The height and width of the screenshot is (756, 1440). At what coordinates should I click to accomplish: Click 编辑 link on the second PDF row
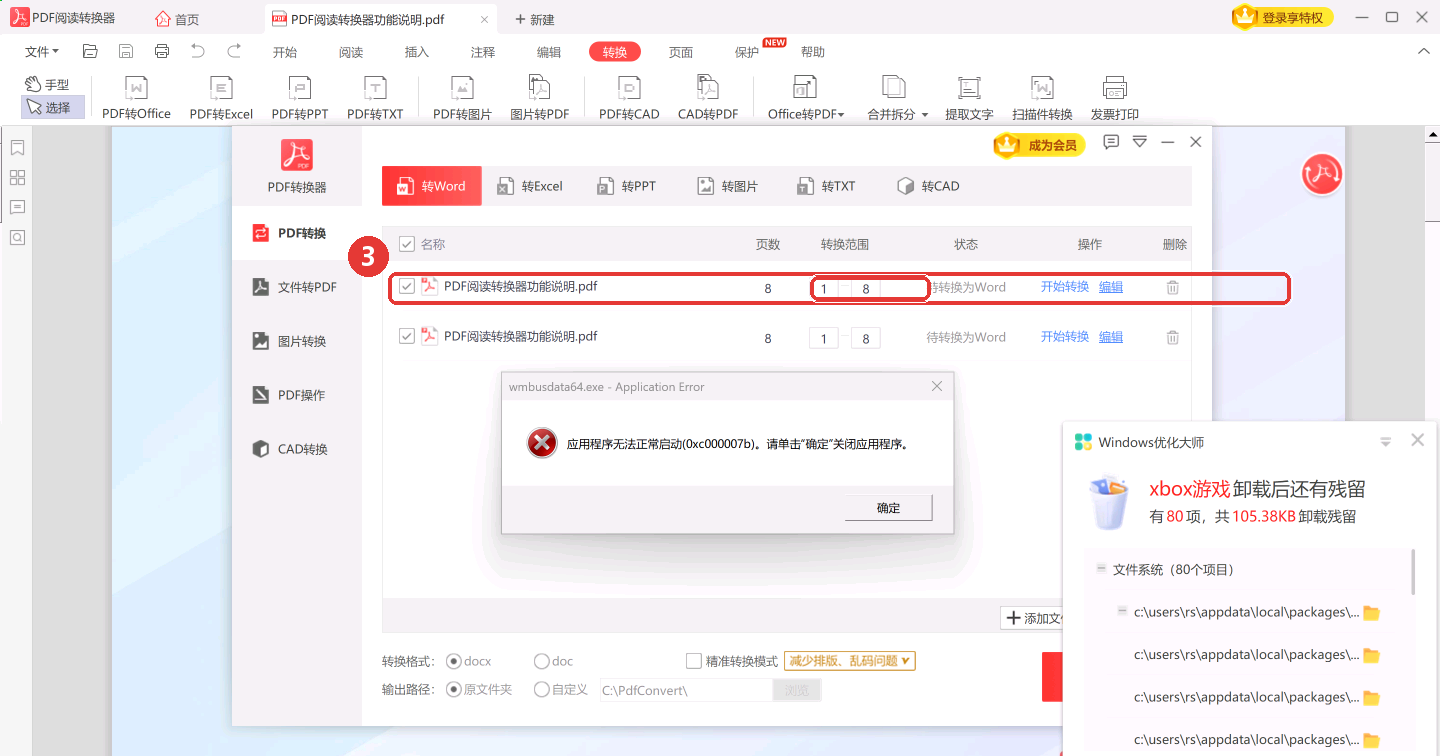[x=1111, y=337]
